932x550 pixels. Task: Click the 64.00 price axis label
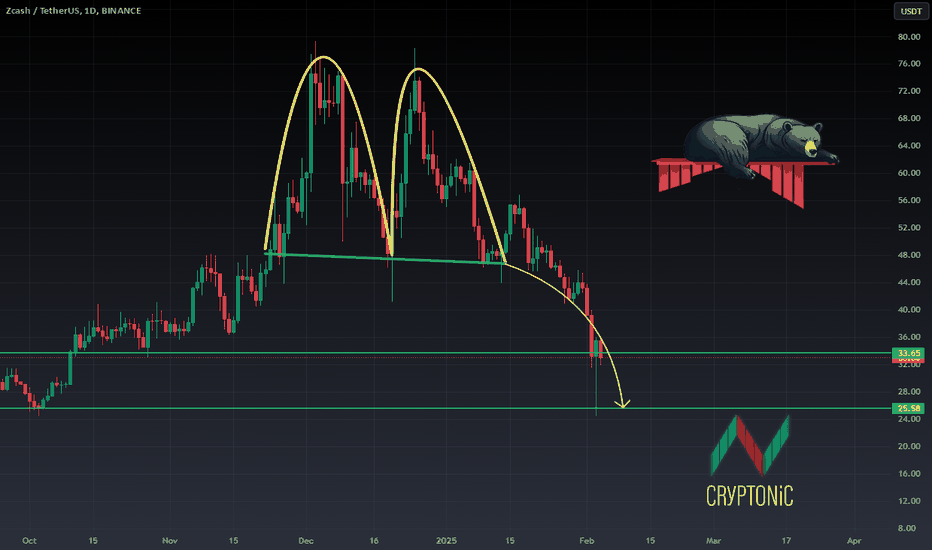click(909, 146)
